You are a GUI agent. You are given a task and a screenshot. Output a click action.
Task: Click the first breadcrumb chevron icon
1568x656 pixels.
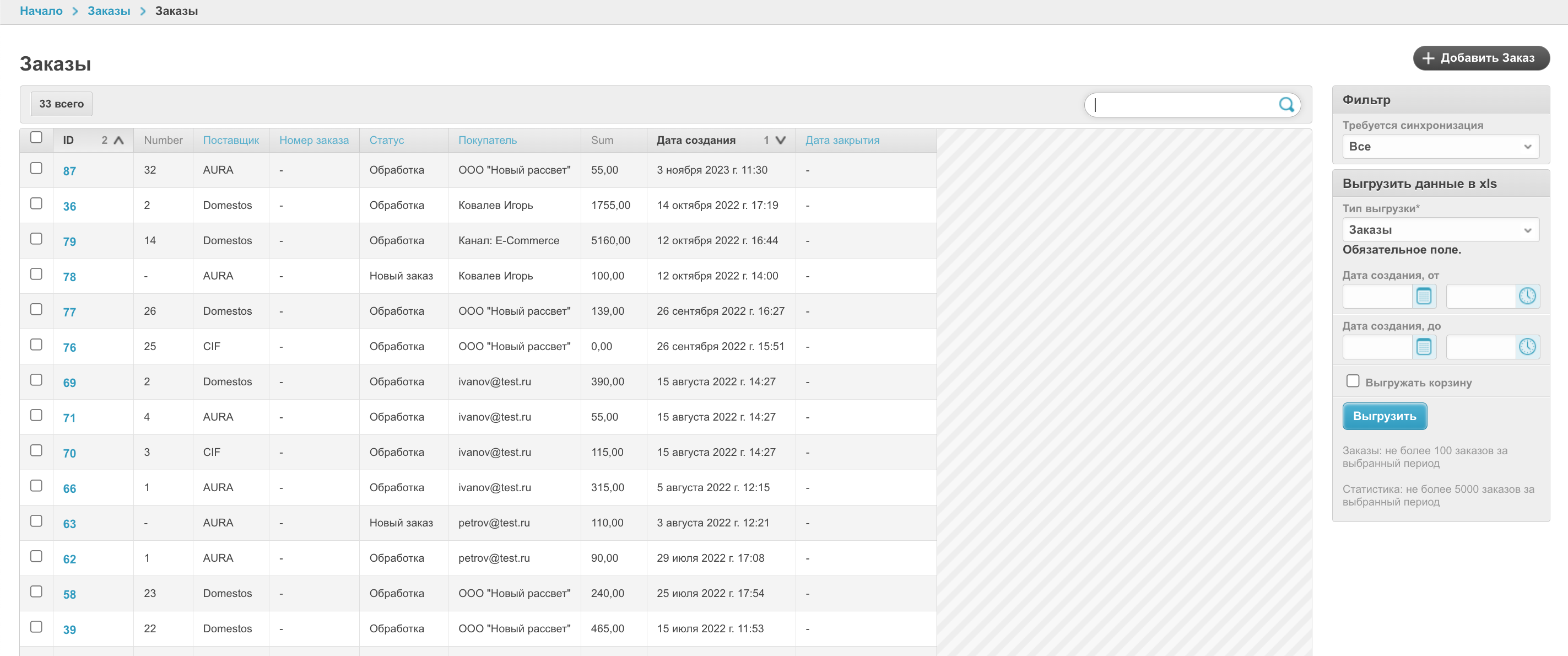tap(75, 12)
